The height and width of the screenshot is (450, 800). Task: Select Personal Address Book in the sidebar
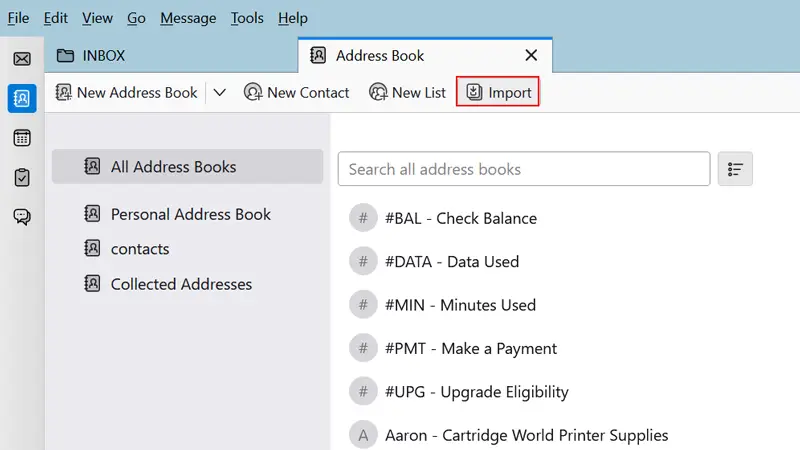(x=190, y=214)
